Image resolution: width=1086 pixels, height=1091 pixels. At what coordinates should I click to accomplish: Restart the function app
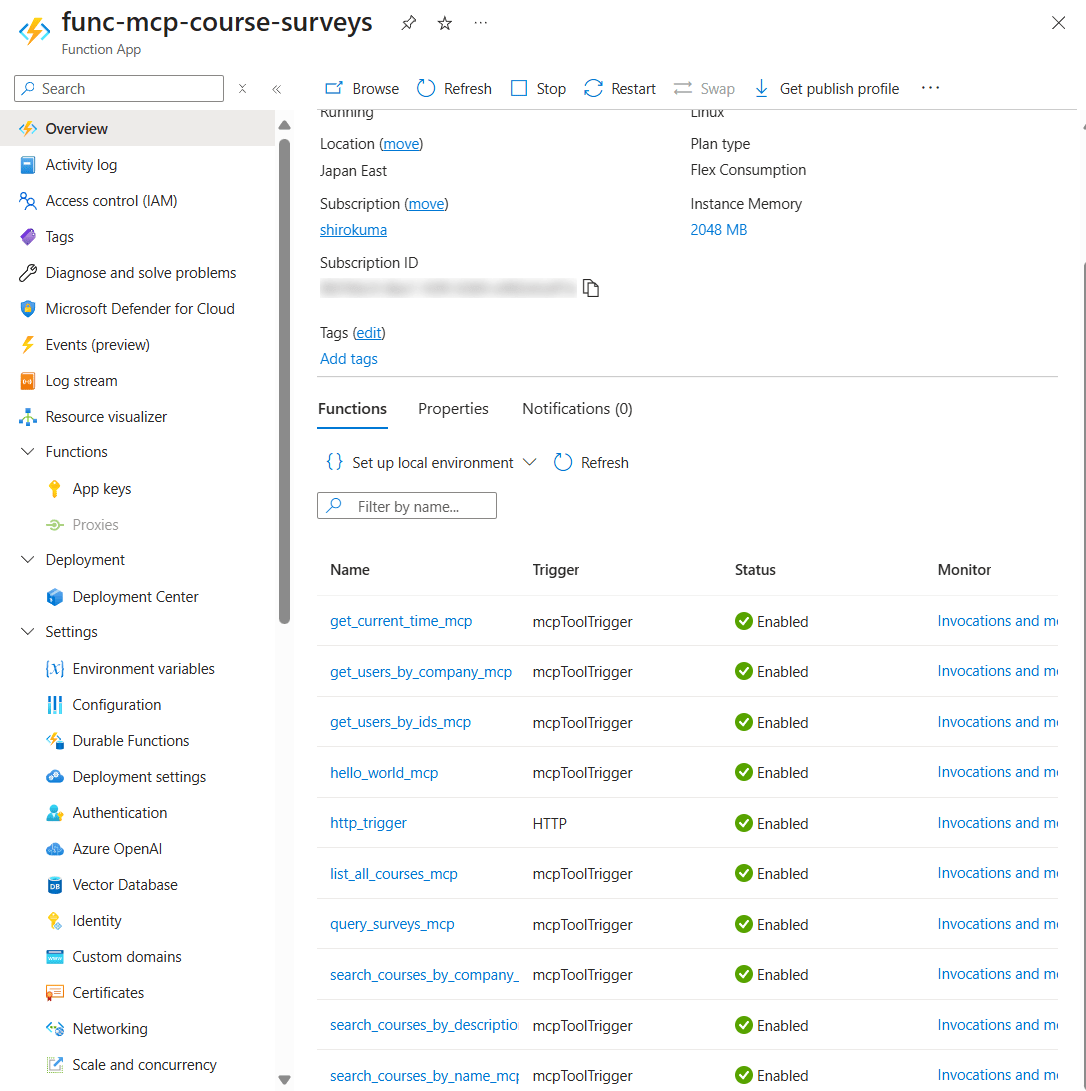click(620, 88)
